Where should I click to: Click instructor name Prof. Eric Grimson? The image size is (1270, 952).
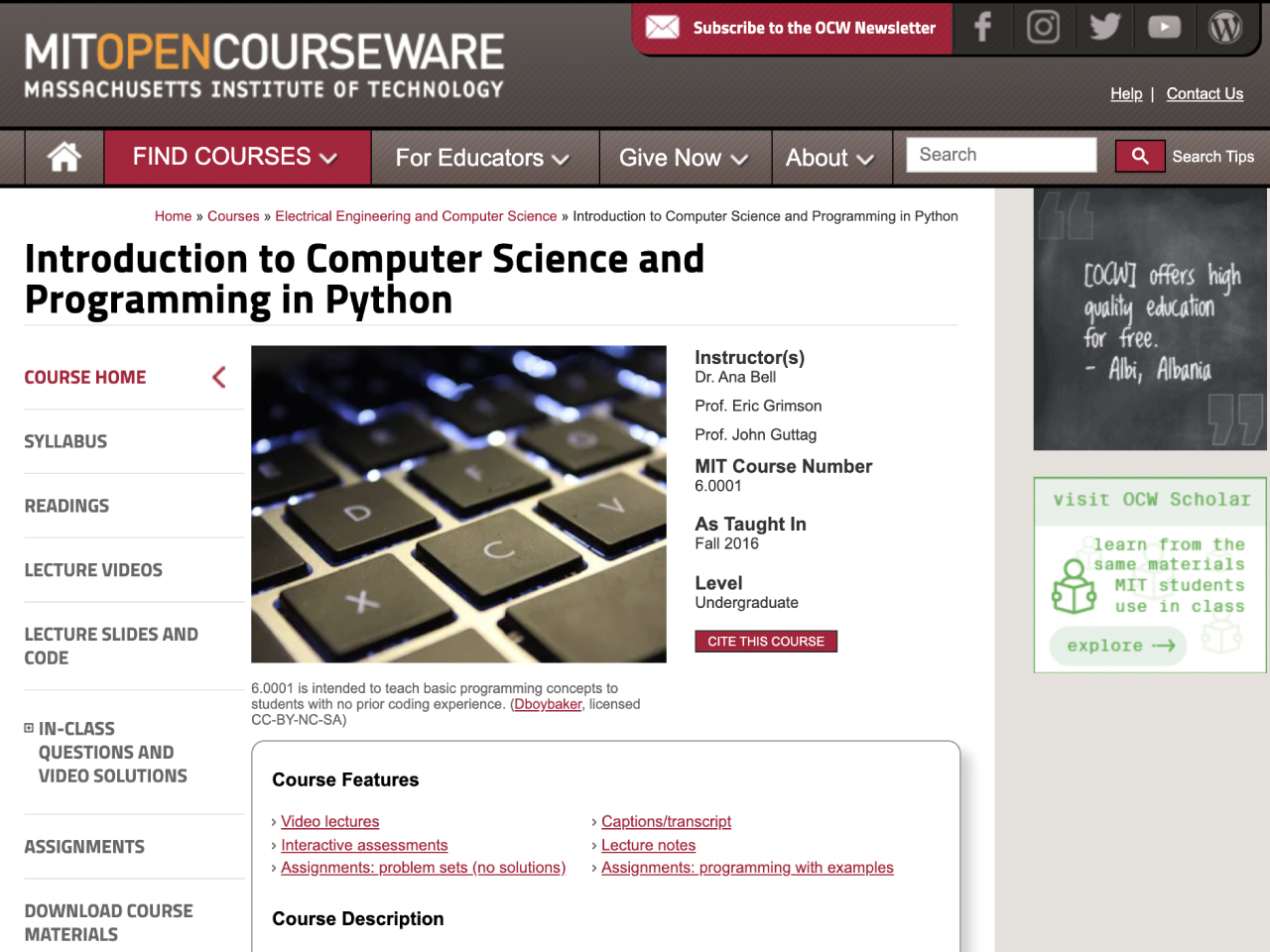coord(758,406)
